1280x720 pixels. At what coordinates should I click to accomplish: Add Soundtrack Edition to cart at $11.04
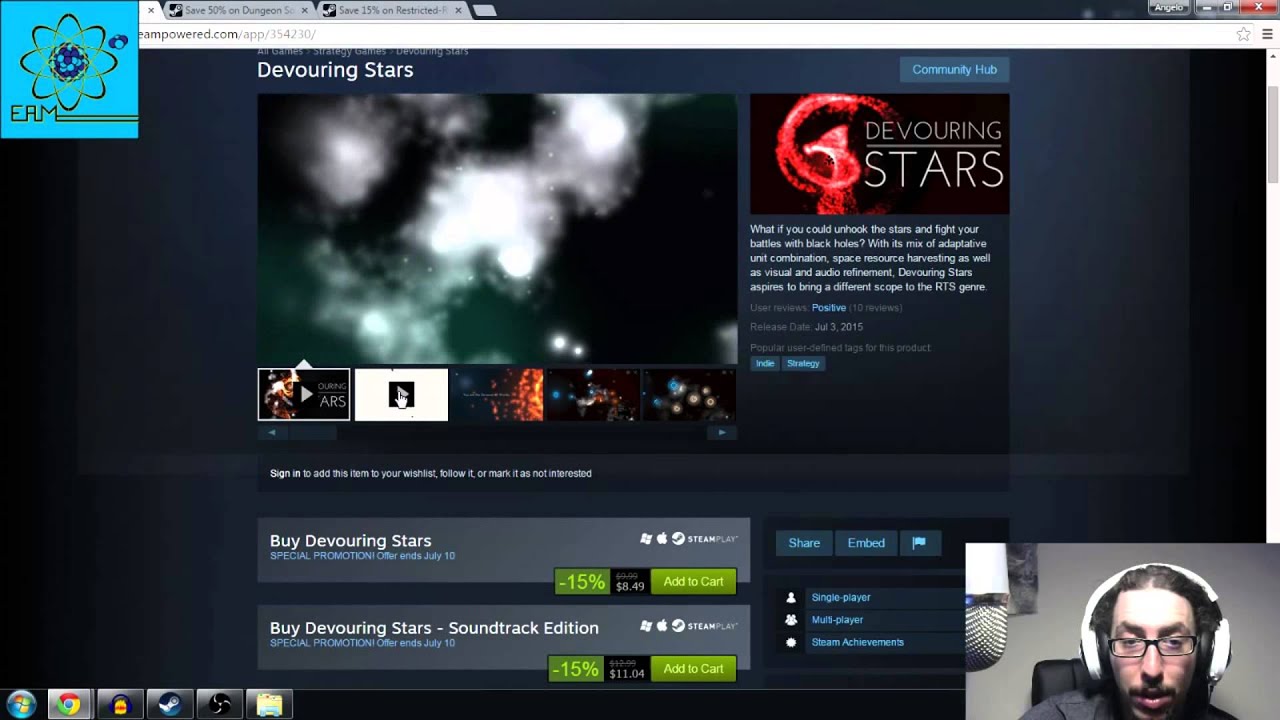[x=693, y=668]
